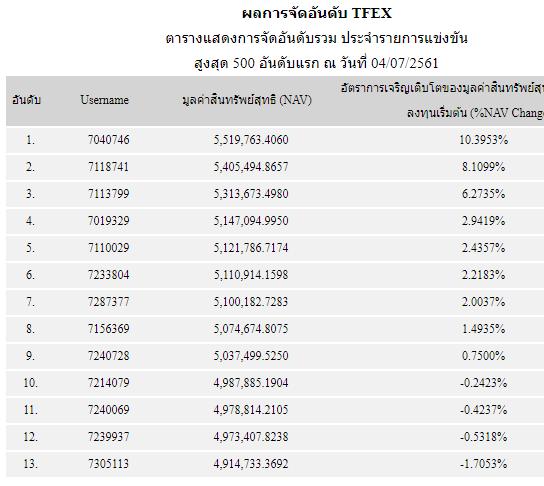Select username 7156369 in row 8
This screenshot has height=486, width=544.
[109, 329]
